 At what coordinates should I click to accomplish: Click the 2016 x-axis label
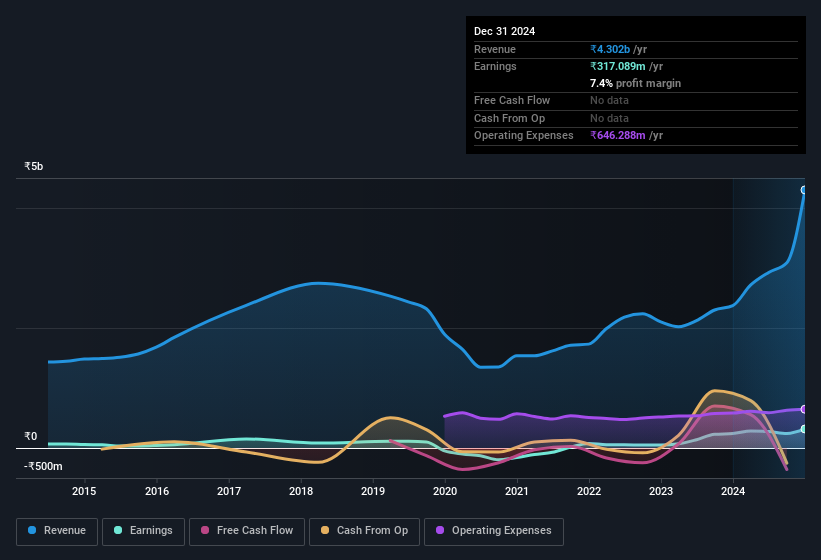(x=157, y=491)
